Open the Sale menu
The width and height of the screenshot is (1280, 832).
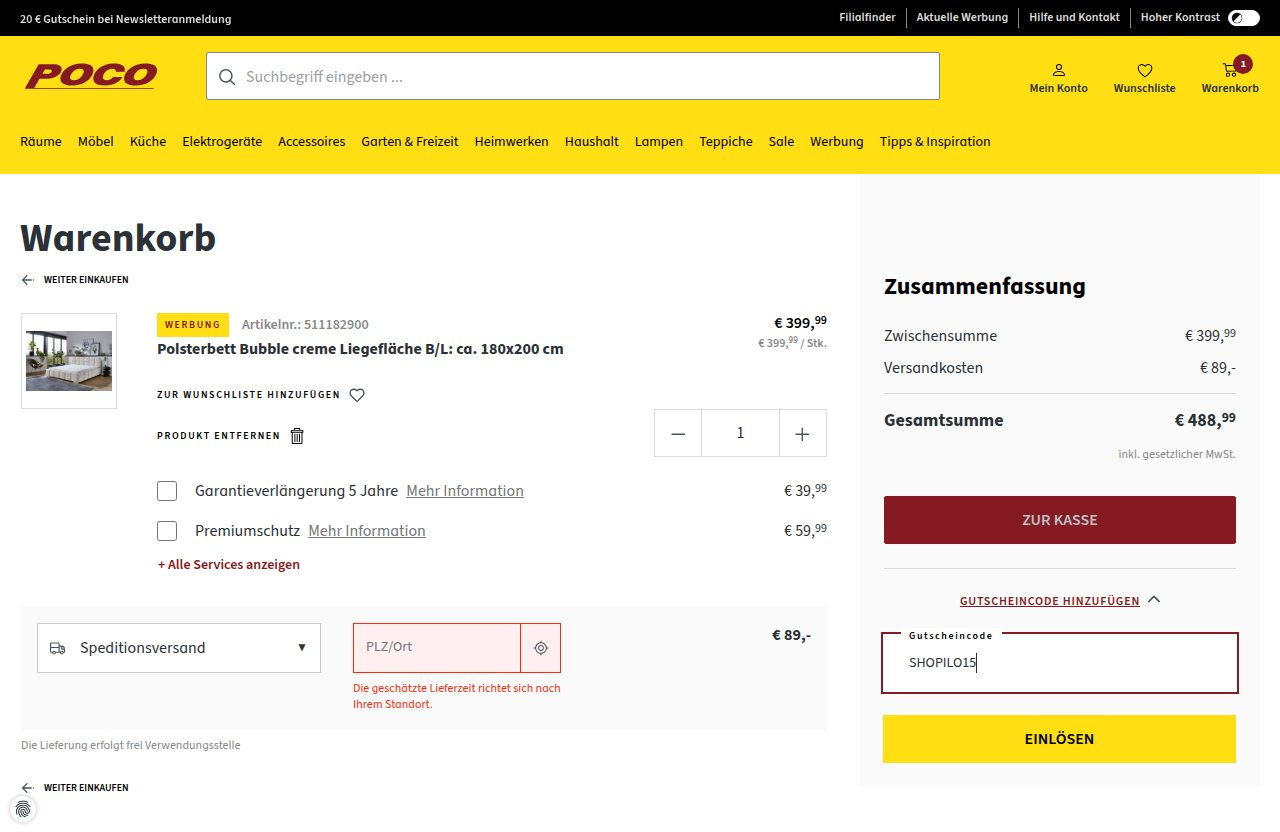[781, 141]
